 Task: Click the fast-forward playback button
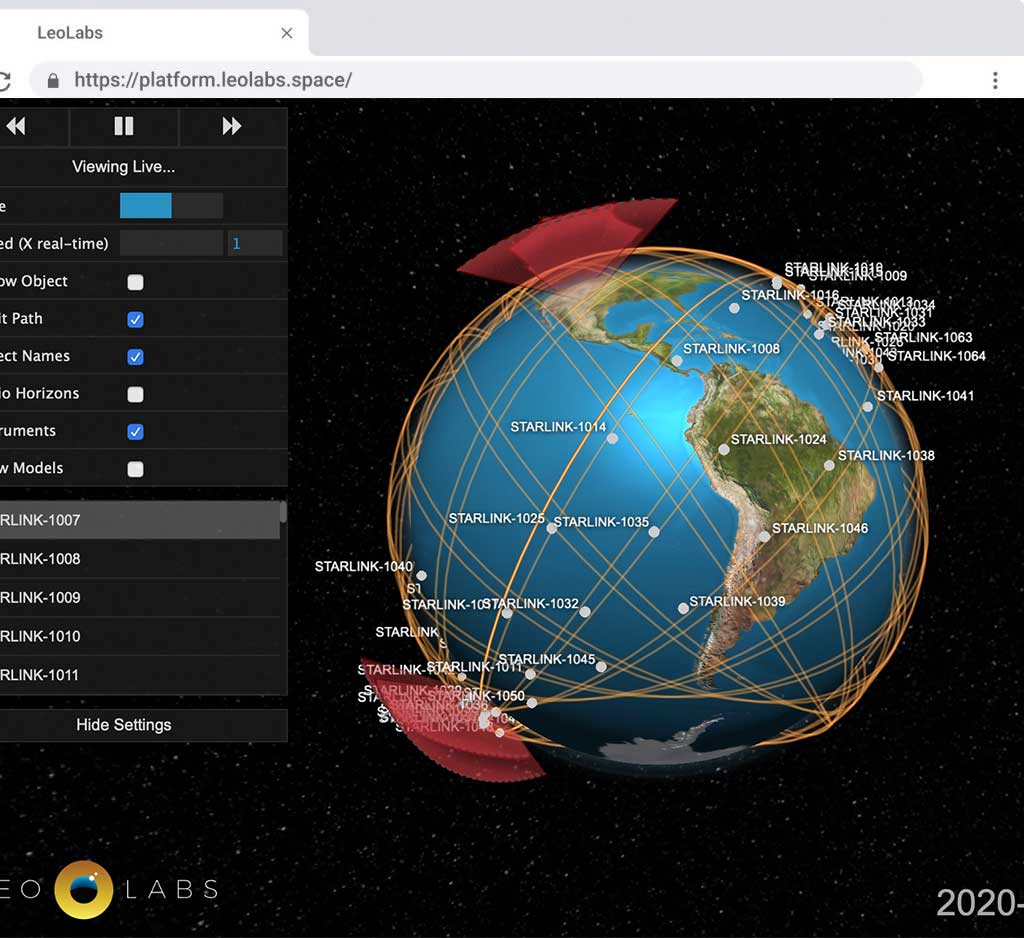click(232, 126)
